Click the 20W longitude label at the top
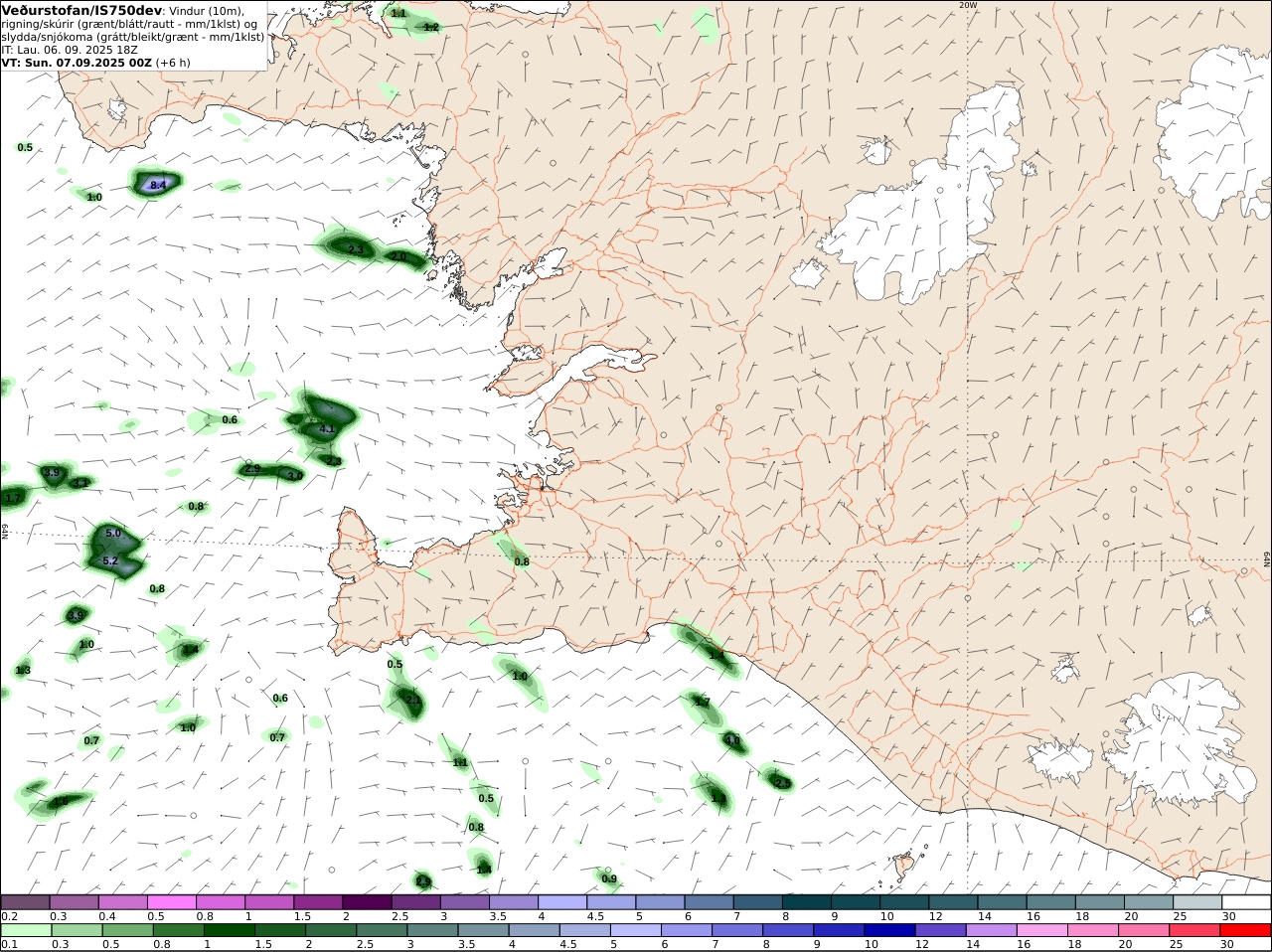The height and width of the screenshot is (952, 1272). pos(968,5)
